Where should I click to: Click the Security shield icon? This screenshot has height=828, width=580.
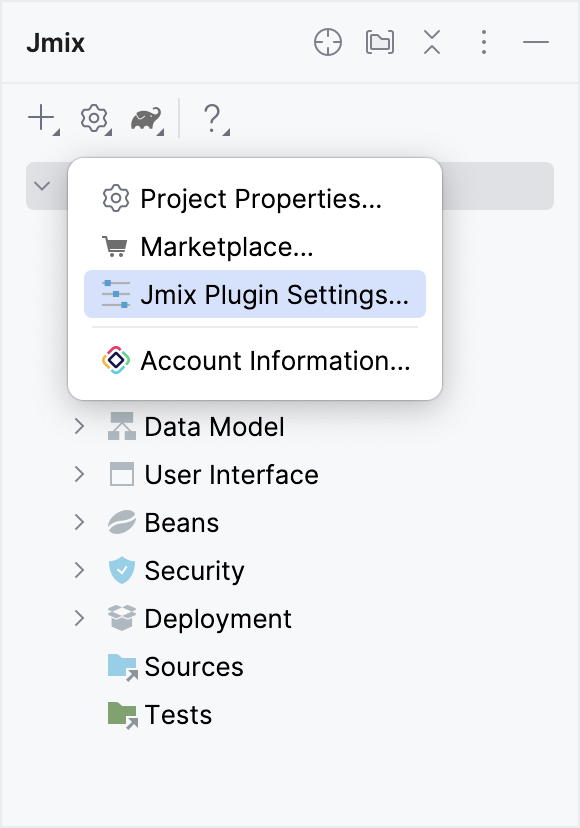tap(120, 570)
